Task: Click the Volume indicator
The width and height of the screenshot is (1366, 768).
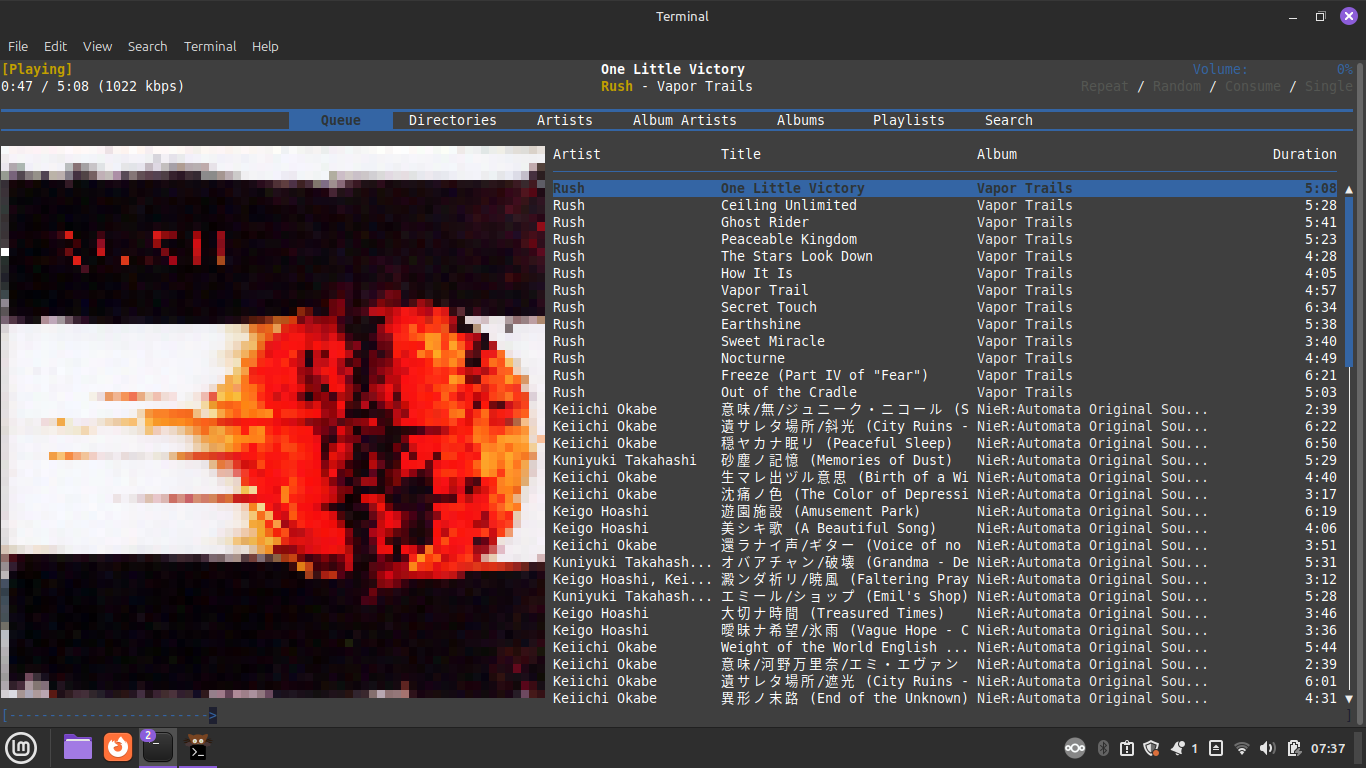Action: click(1273, 69)
